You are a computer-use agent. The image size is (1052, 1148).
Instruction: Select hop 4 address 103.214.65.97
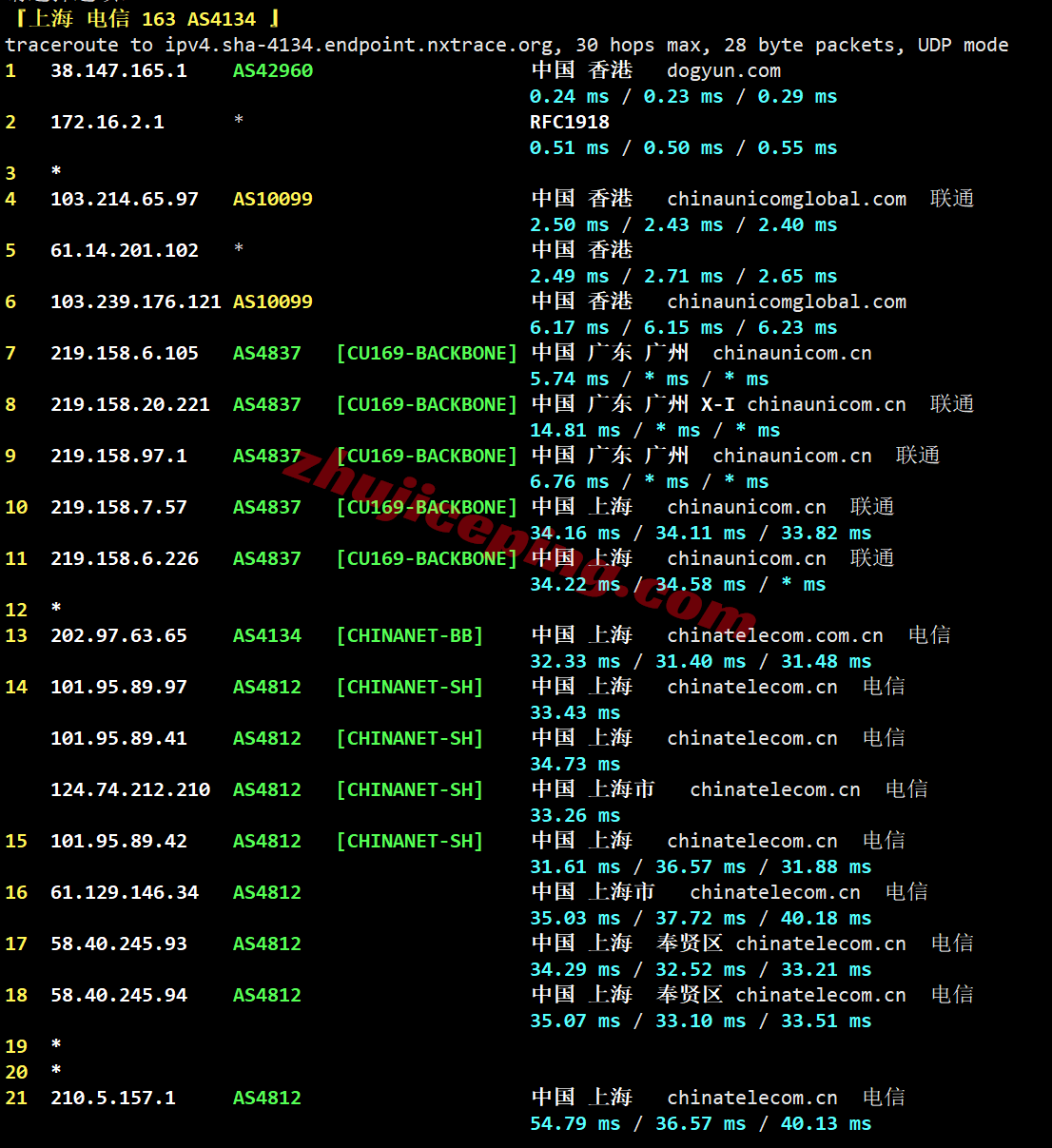pos(125,199)
